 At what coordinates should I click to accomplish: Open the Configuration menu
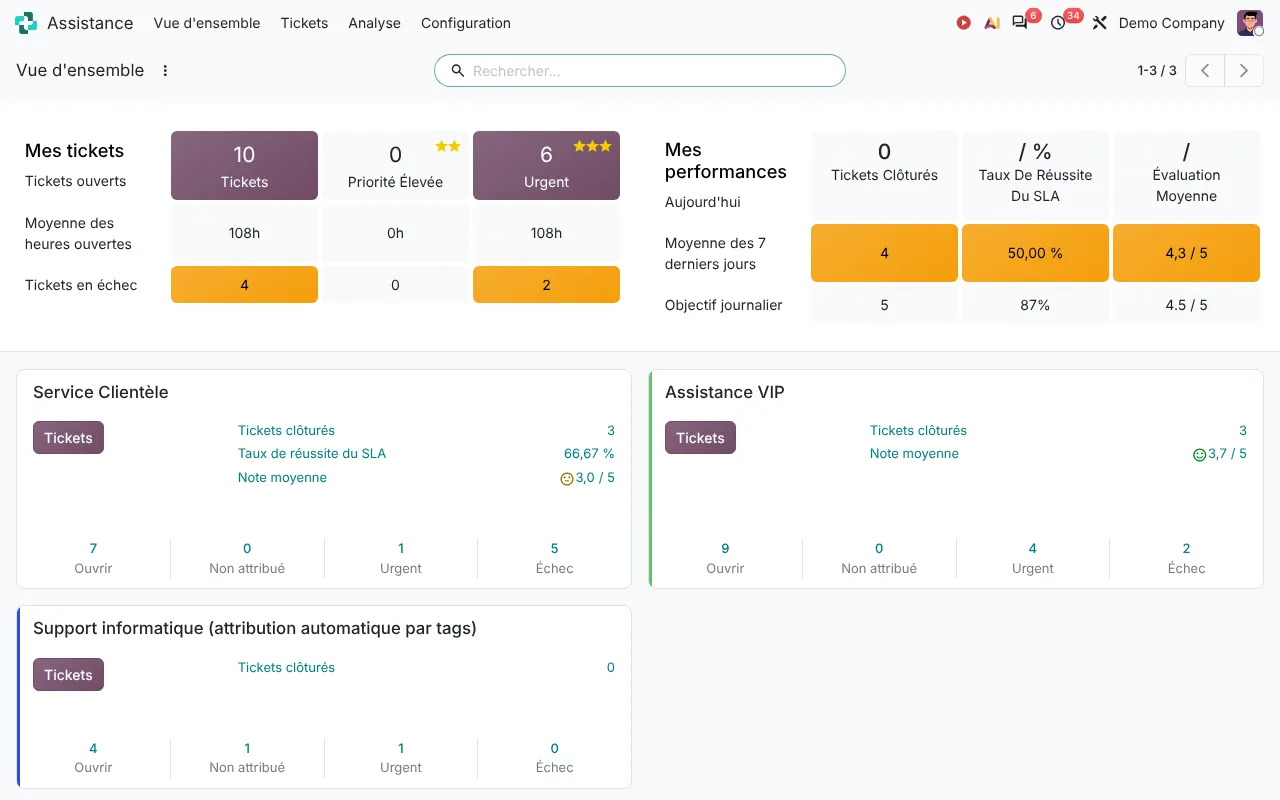tap(466, 23)
